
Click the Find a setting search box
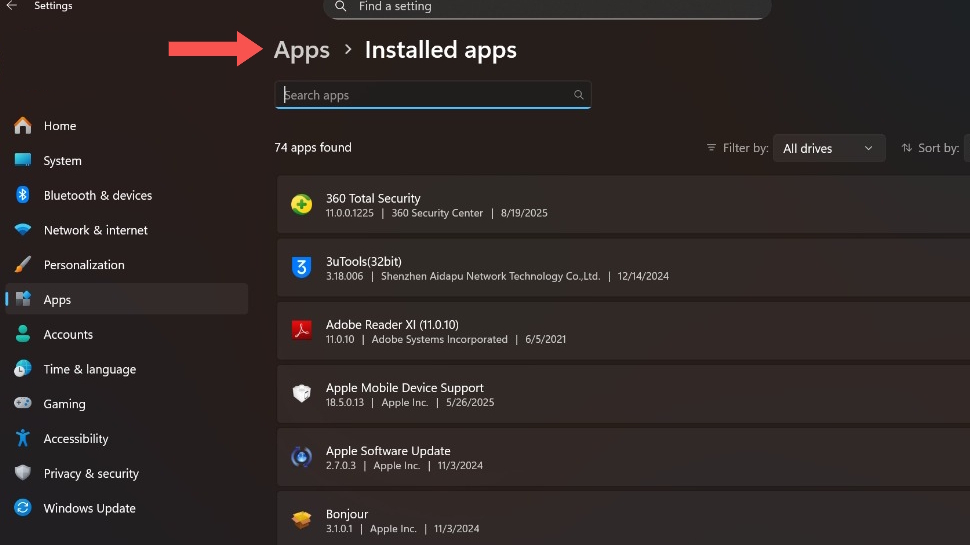point(547,7)
